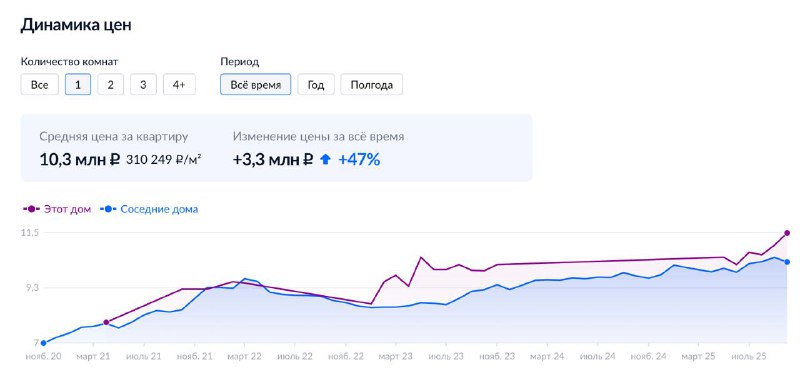Select the 1-room filter button
The height and width of the screenshot is (382, 800).
point(78,85)
